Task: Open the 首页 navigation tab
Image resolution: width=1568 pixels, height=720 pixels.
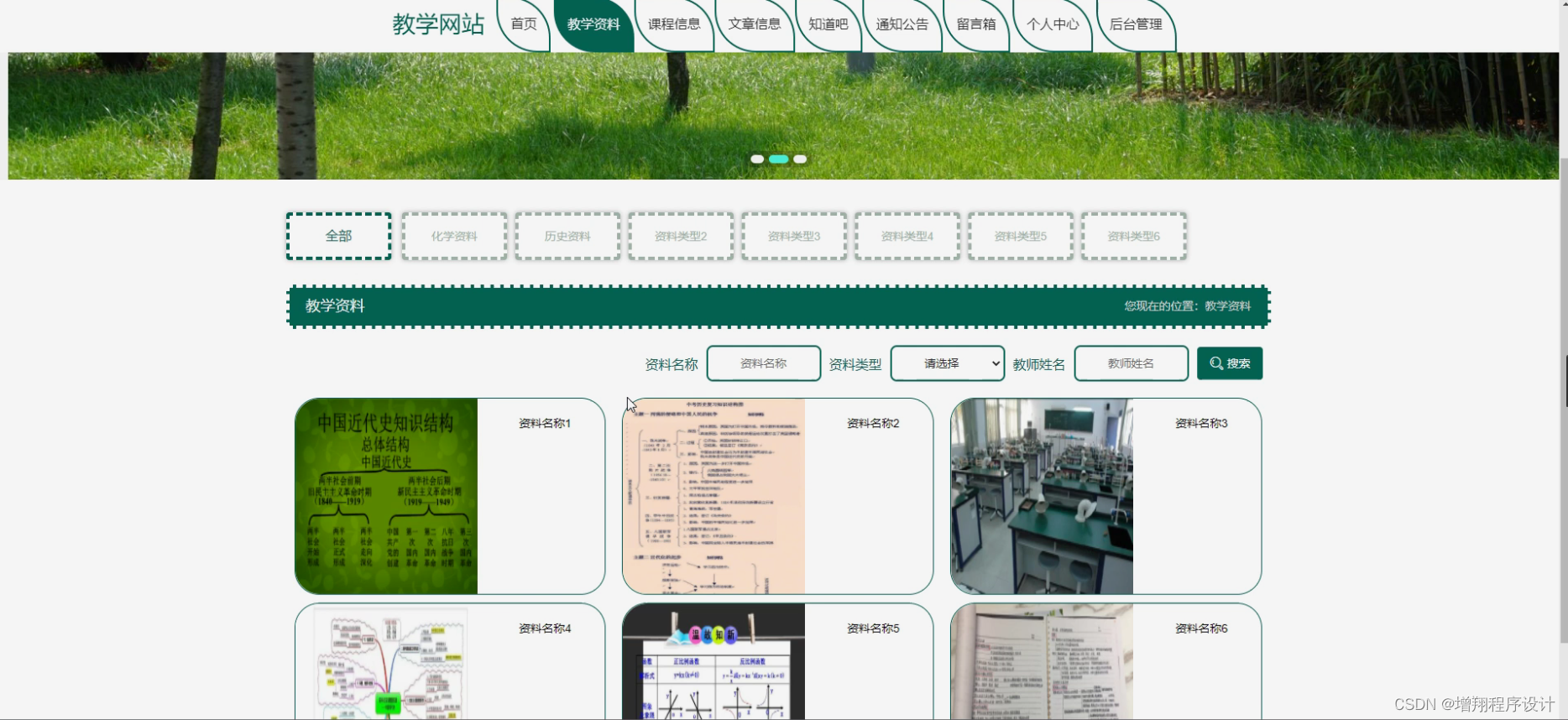Action: click(x=524, y=24)
